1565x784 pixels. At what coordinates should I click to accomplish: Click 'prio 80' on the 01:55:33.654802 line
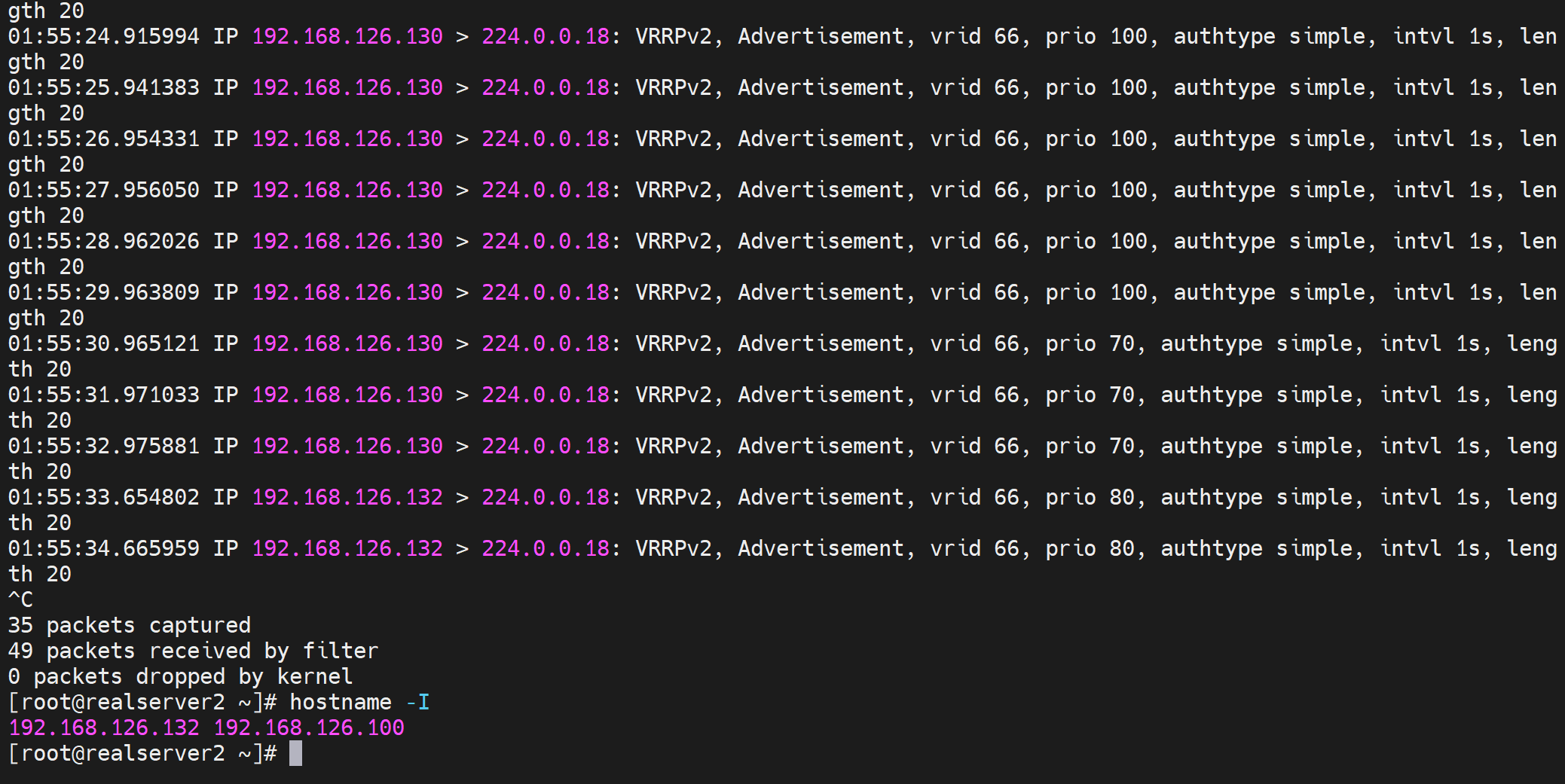1090,497
